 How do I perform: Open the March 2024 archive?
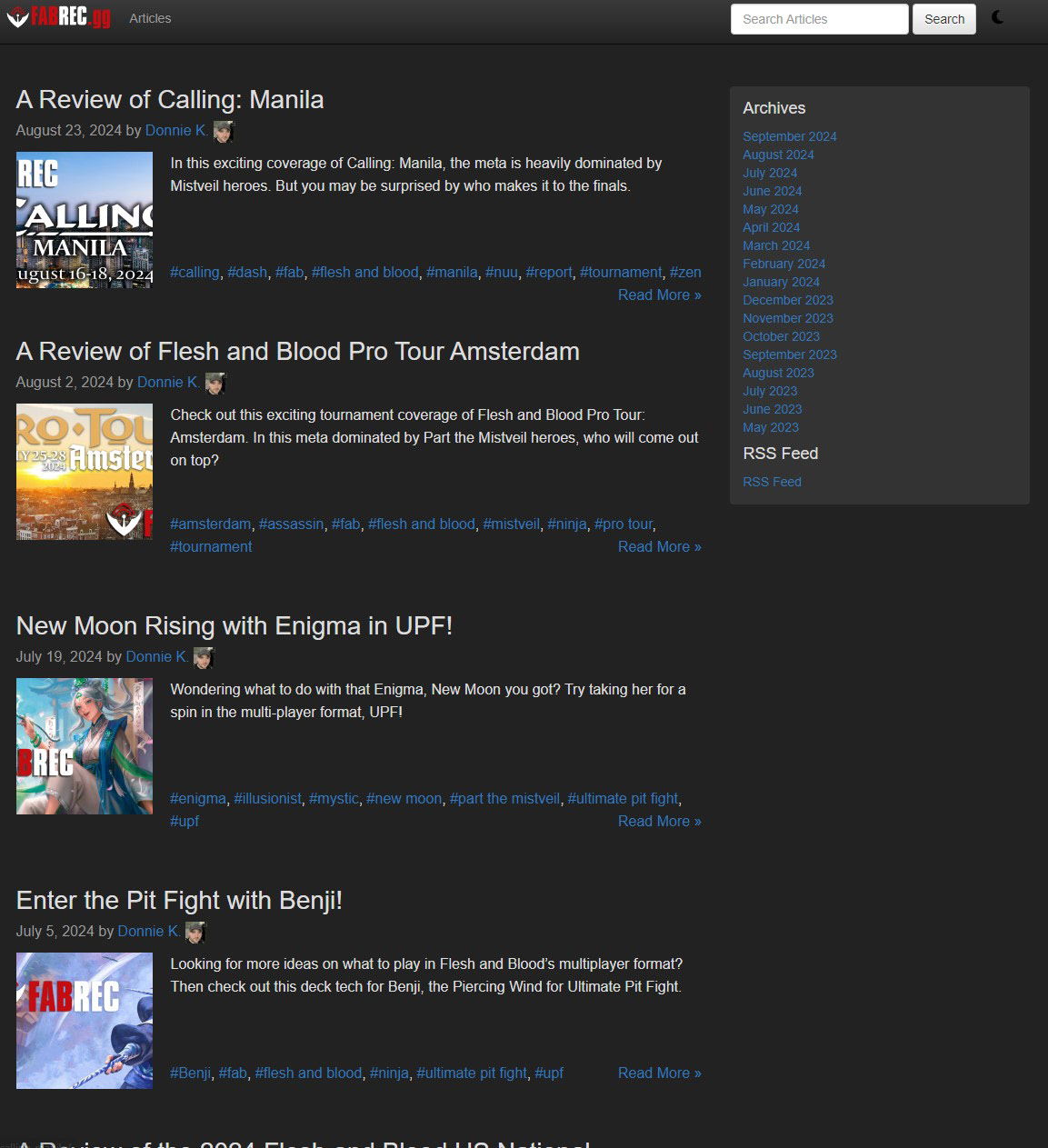pos(776,245)
